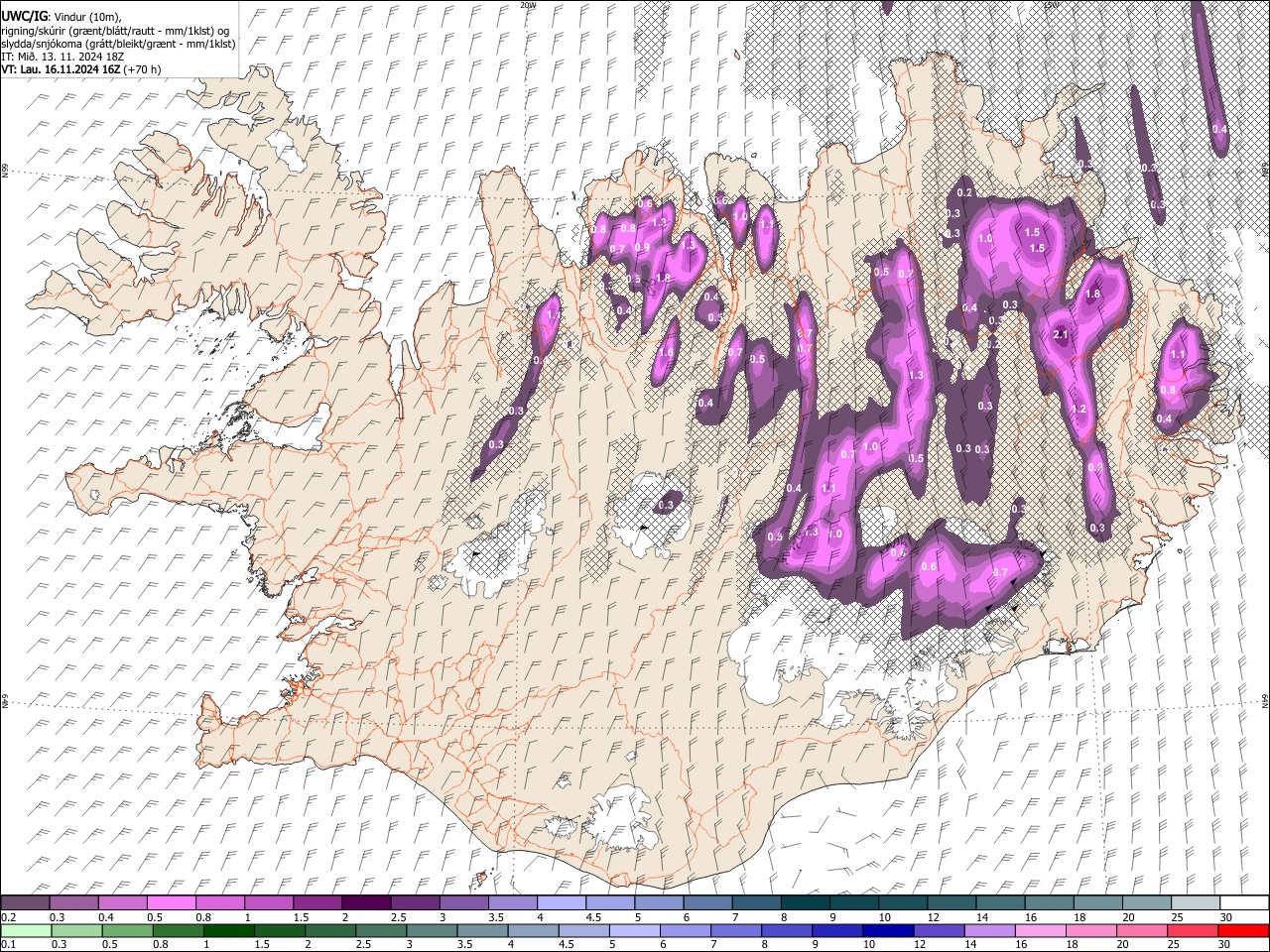The height and width of the screenshot is (952, 1270).
Task: Click the 'rigning/skúrir' legend description line
Action: (x=116, y=31)
